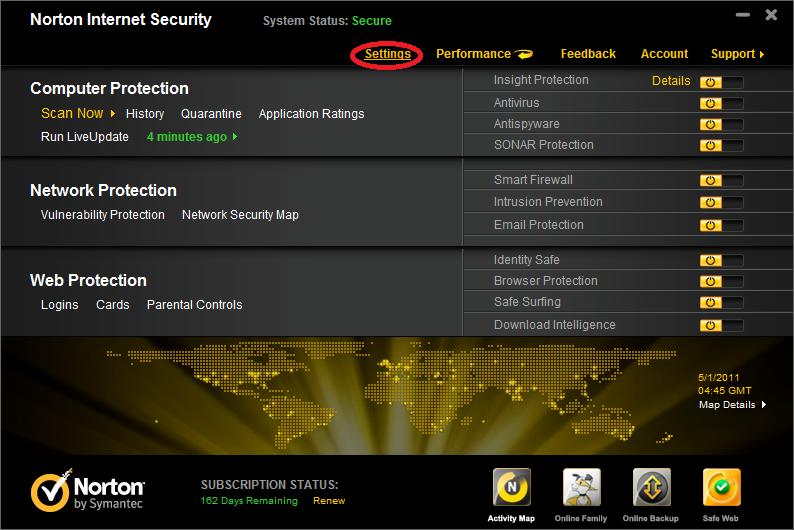Click the Norton by Symantec logo
This screenshot has width=794, height=530.
[x=88, y=492]
